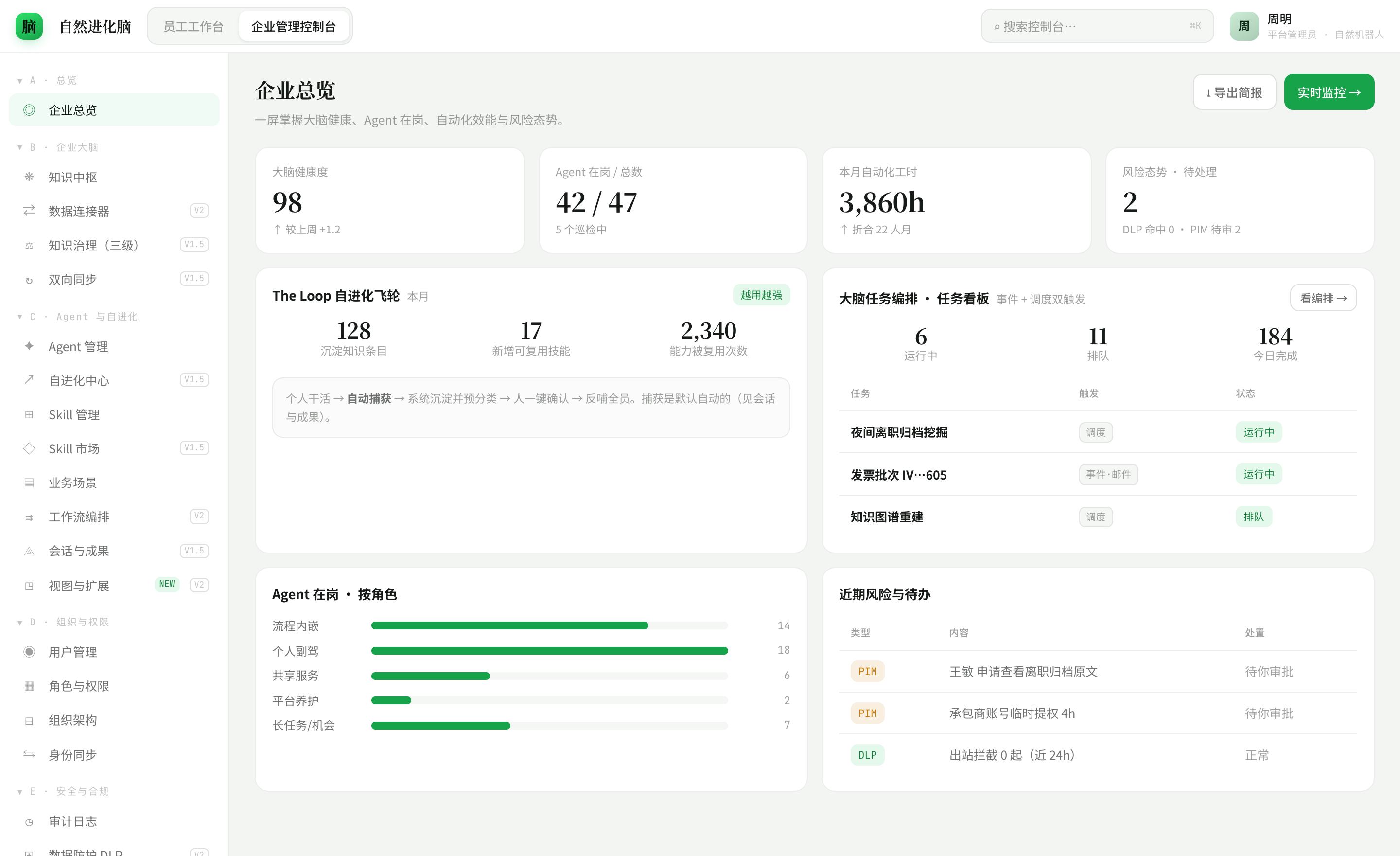
Task: Click the 看编排 button
Action: [1323, 298]
